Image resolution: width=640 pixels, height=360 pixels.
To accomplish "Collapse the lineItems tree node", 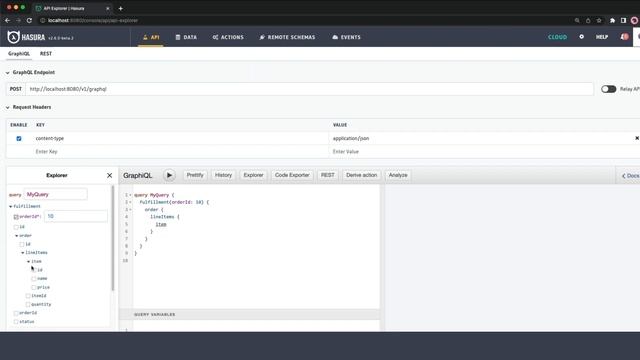I will pos(23,253).
